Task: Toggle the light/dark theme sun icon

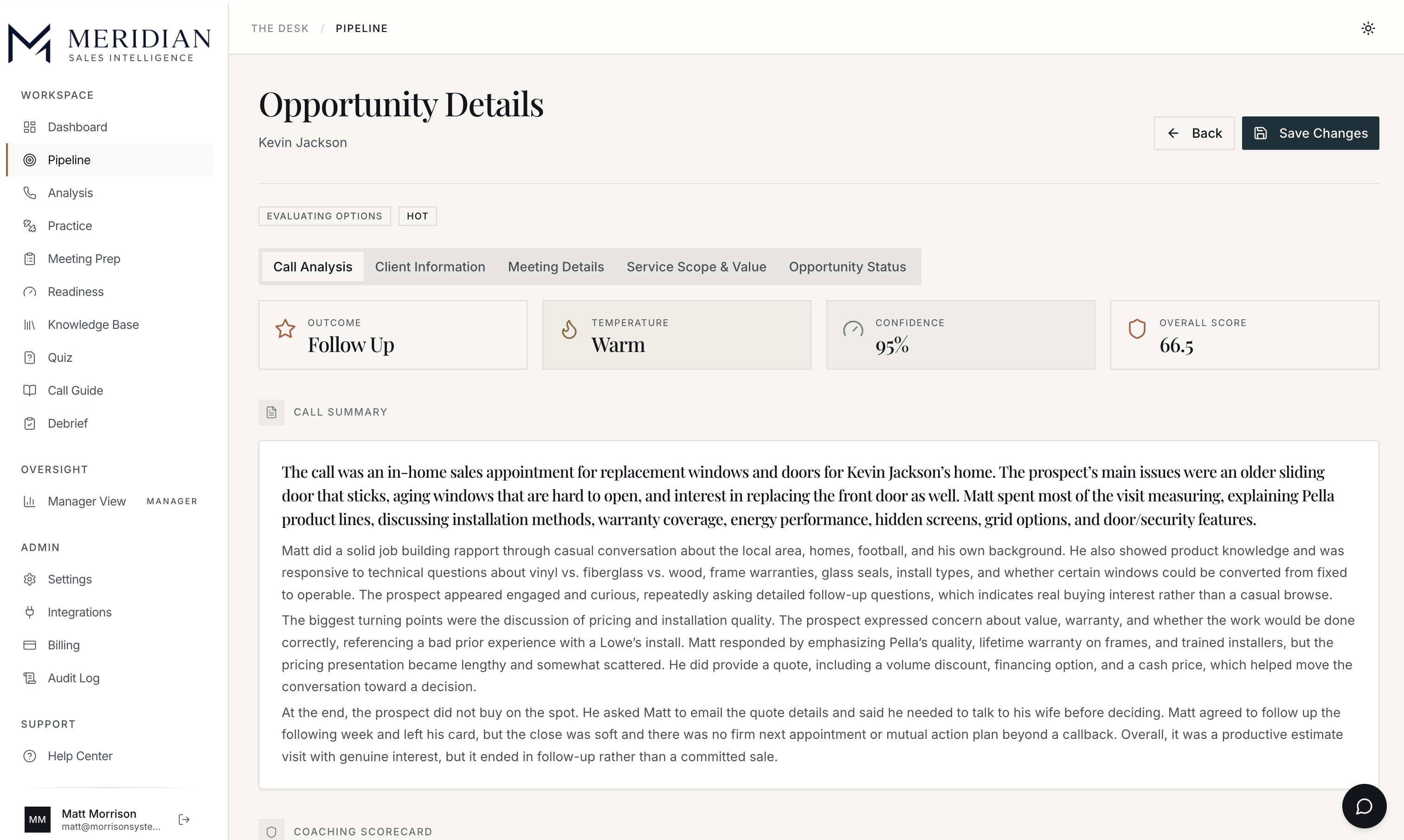Action: pyautogui.click(x=1368, y=28)
